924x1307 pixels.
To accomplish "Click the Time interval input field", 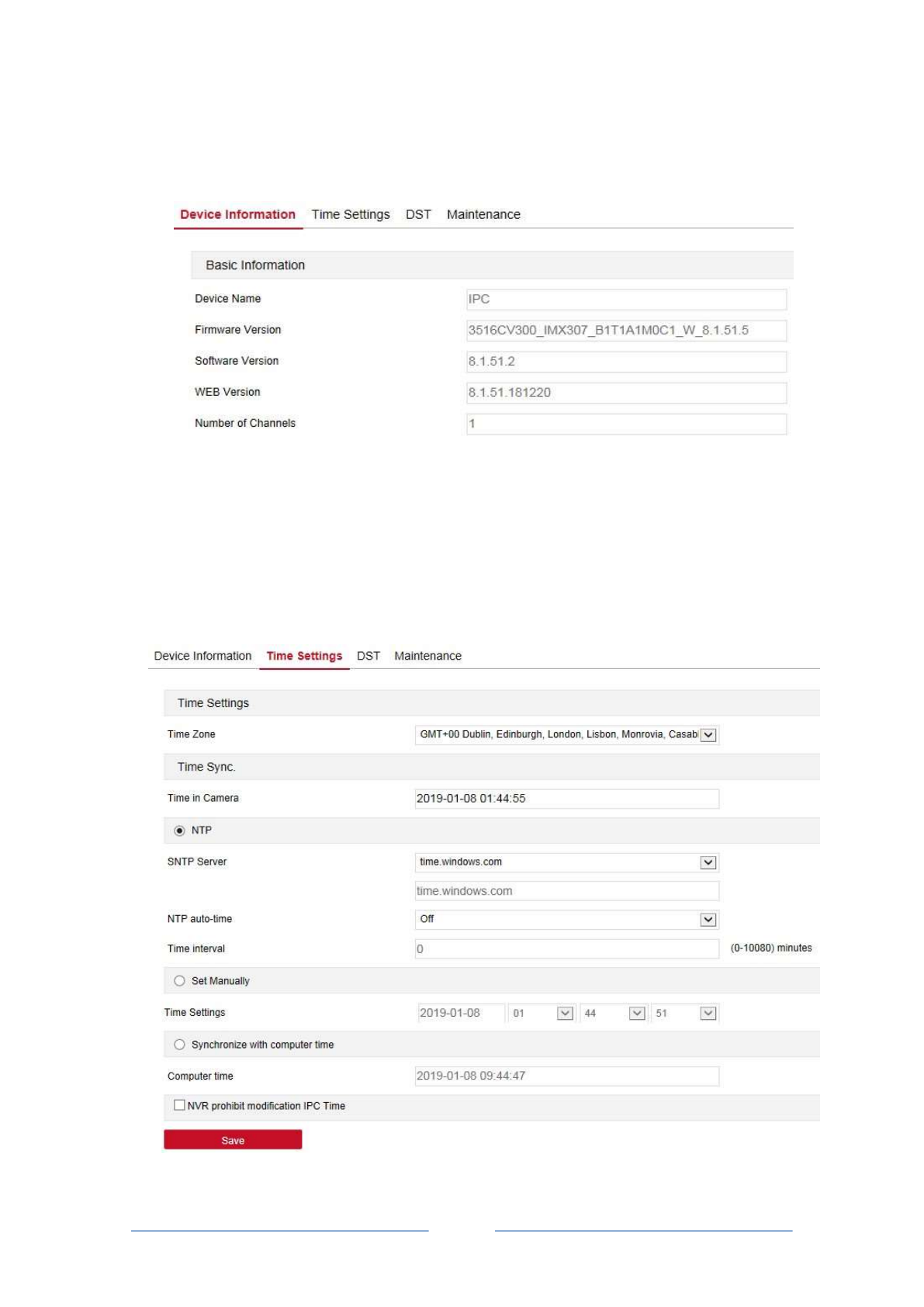I will [x=566, y=949].
